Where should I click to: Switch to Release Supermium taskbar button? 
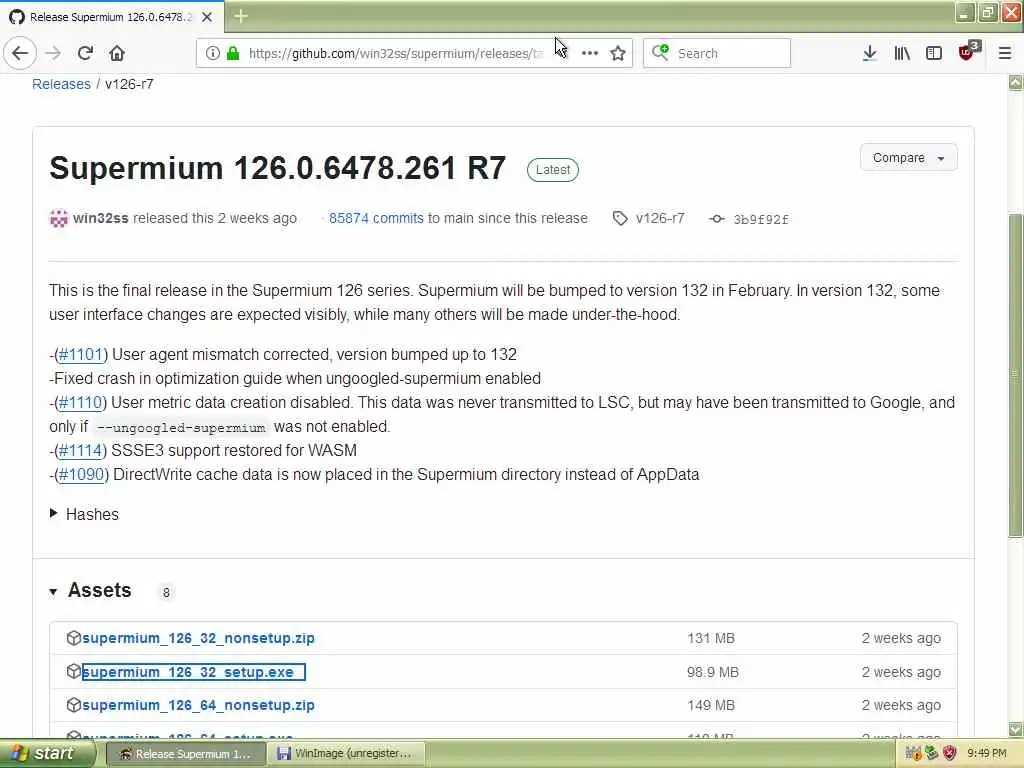[x=185, y=754]
